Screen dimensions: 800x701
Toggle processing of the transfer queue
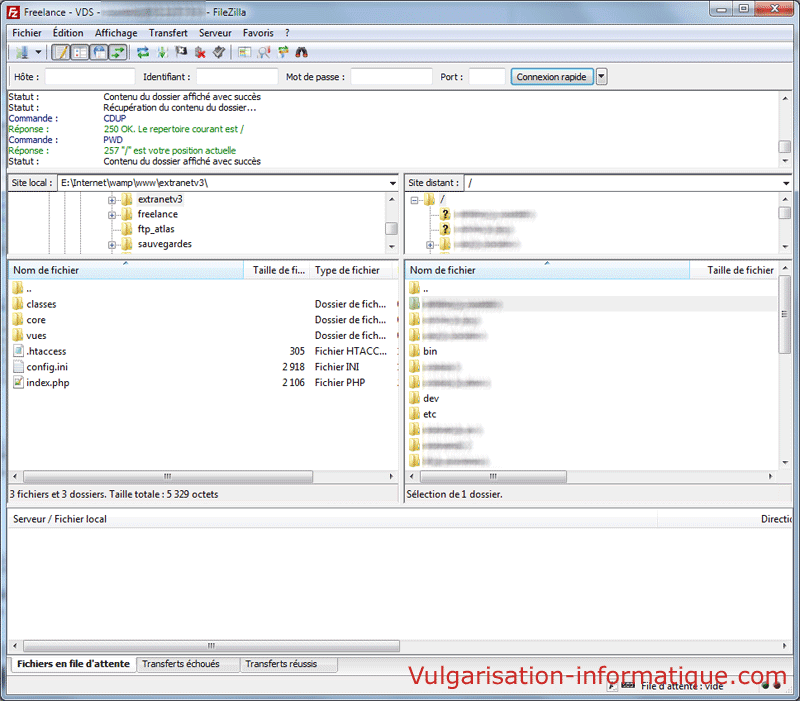tap(162, 52)
